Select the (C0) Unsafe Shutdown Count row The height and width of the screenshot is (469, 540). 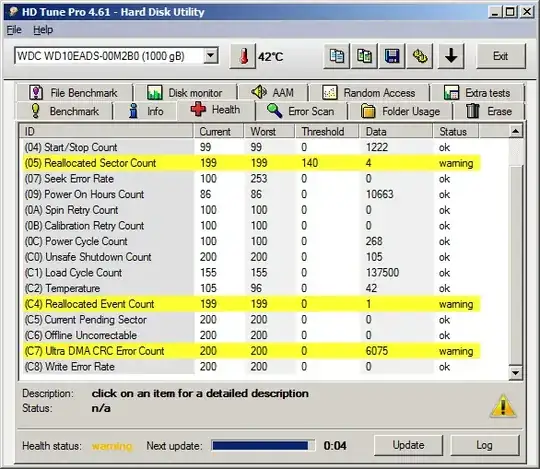(x=251, y=257)
